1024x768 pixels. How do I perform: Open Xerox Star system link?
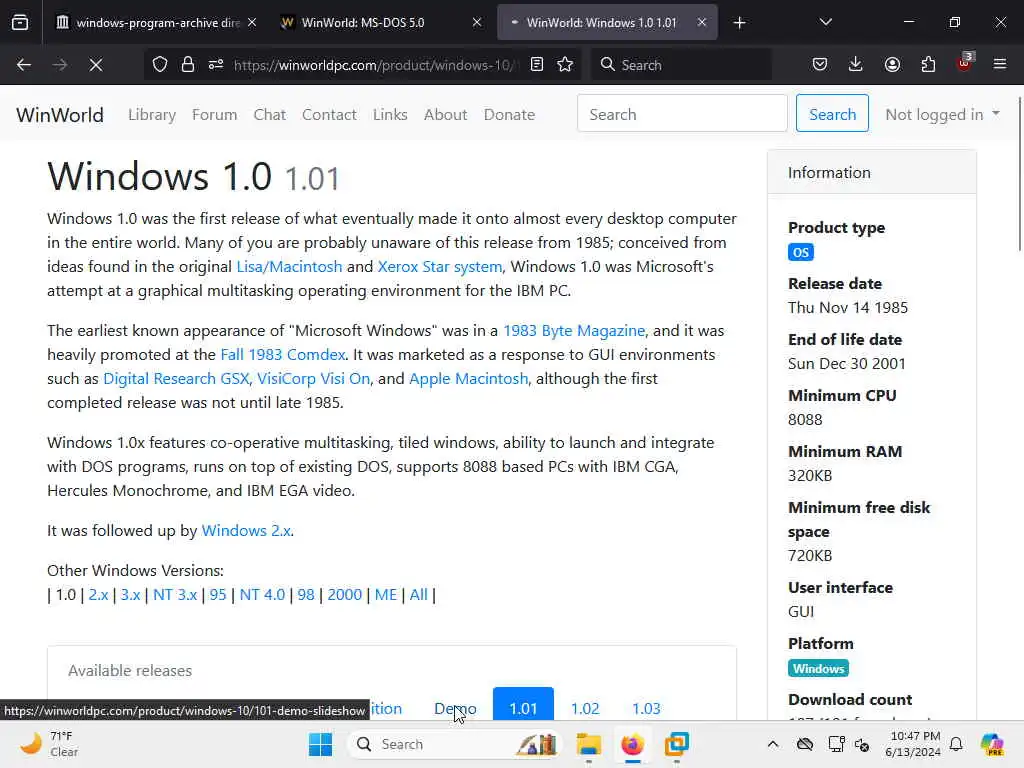[440, 266]
